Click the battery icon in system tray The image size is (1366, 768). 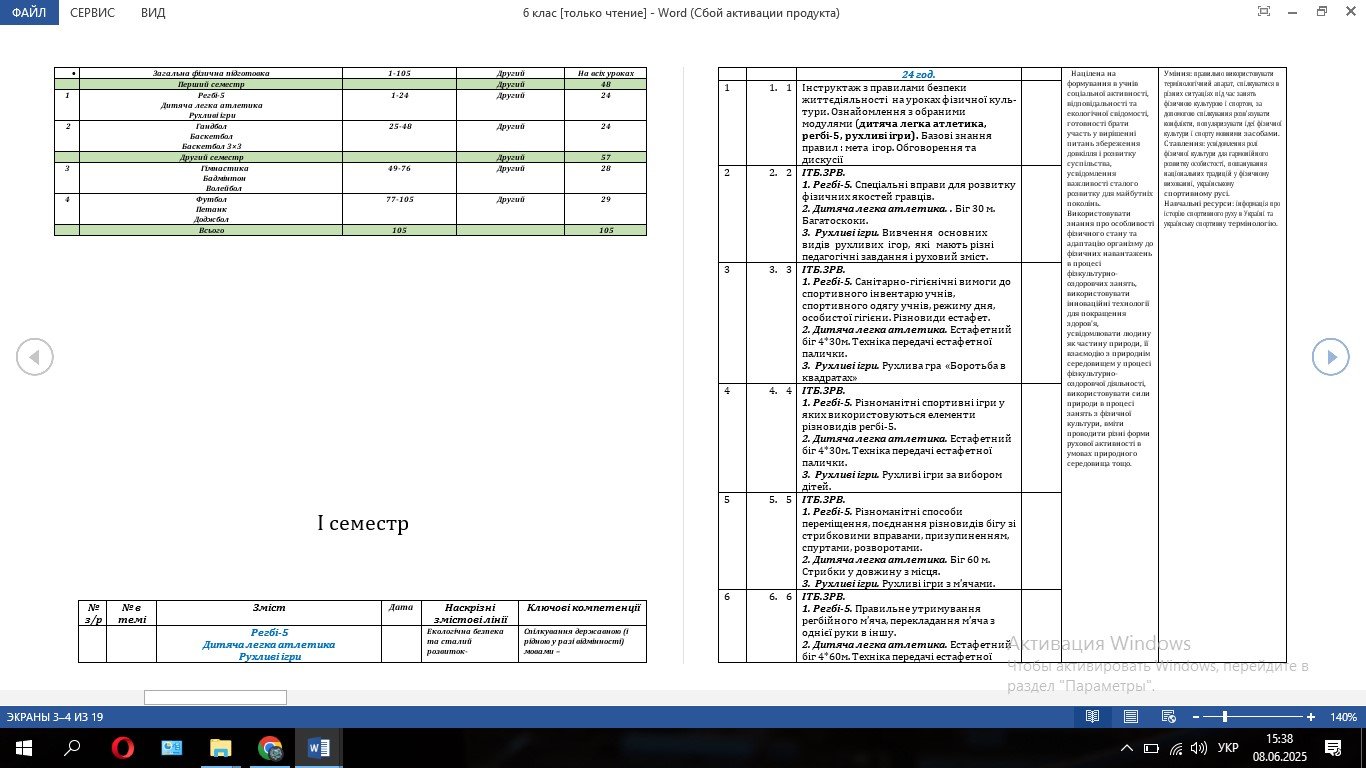1151,748
